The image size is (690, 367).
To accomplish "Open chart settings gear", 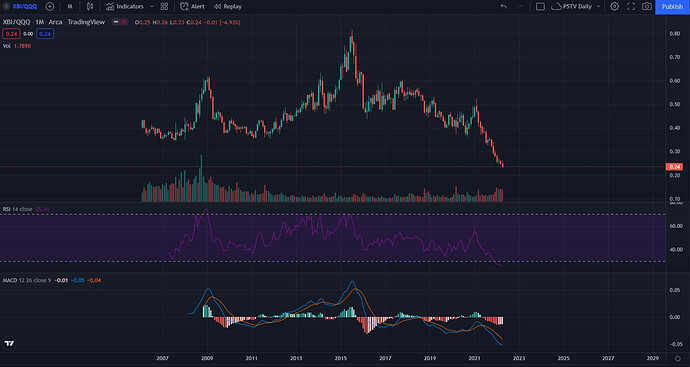I will pyautogui.click(x=614, y=7).
